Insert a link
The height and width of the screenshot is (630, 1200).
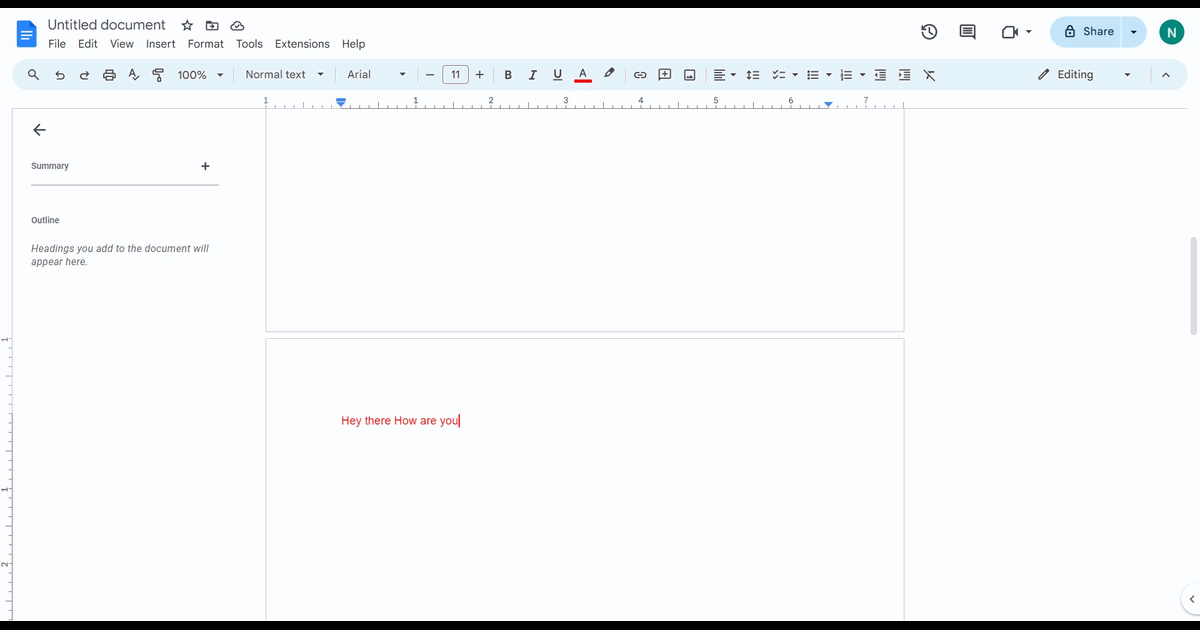640,75
